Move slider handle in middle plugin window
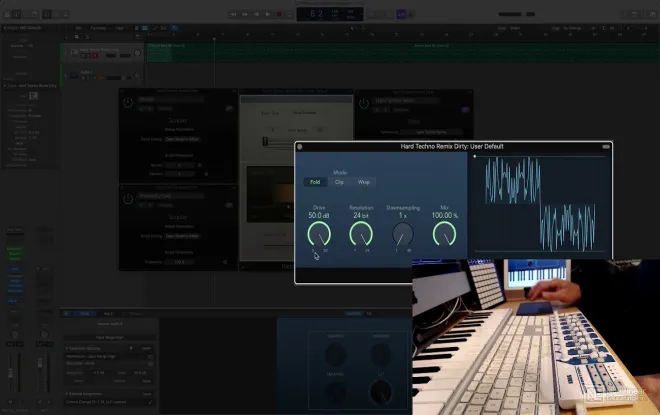This screenshot has width=660, height=415. point(265,141)
